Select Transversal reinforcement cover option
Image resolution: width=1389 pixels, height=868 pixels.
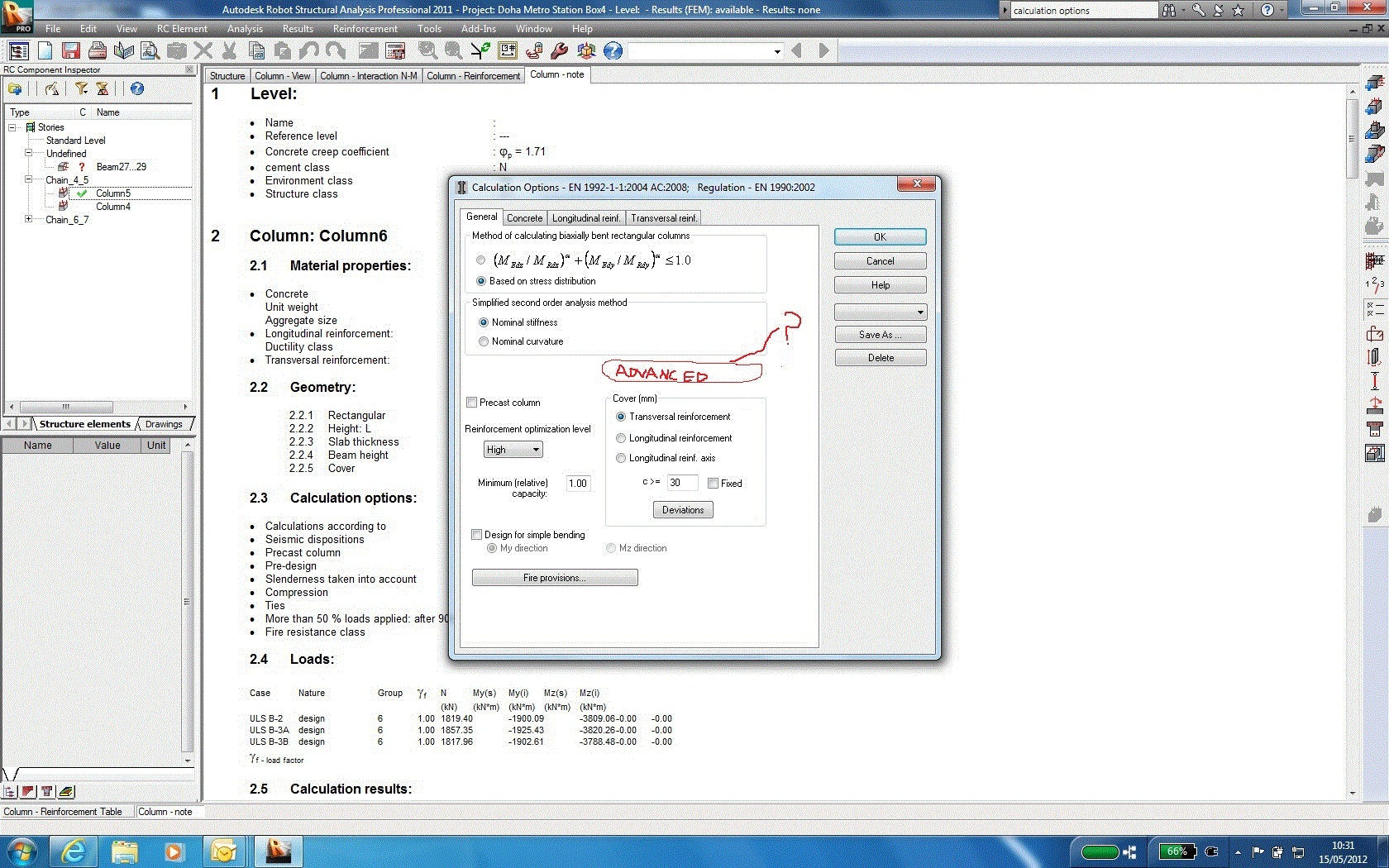[621, 417]
